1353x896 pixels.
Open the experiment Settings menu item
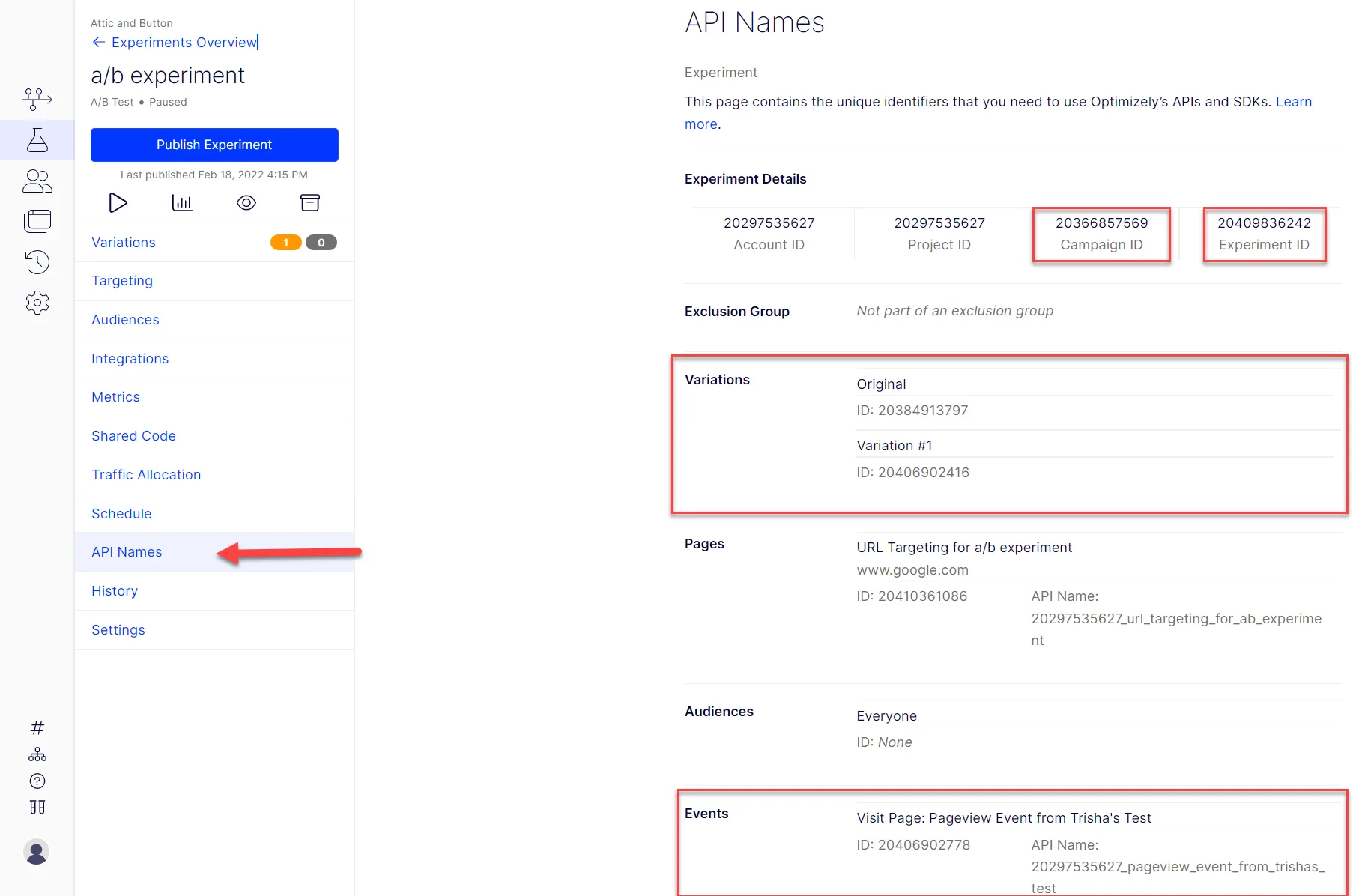point(214,630)
